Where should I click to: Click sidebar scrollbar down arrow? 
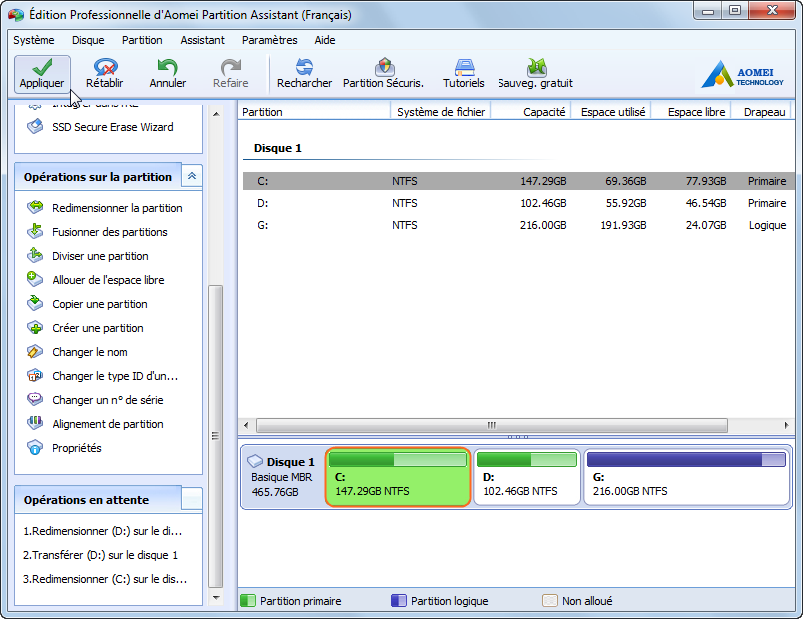pos(216,597)
